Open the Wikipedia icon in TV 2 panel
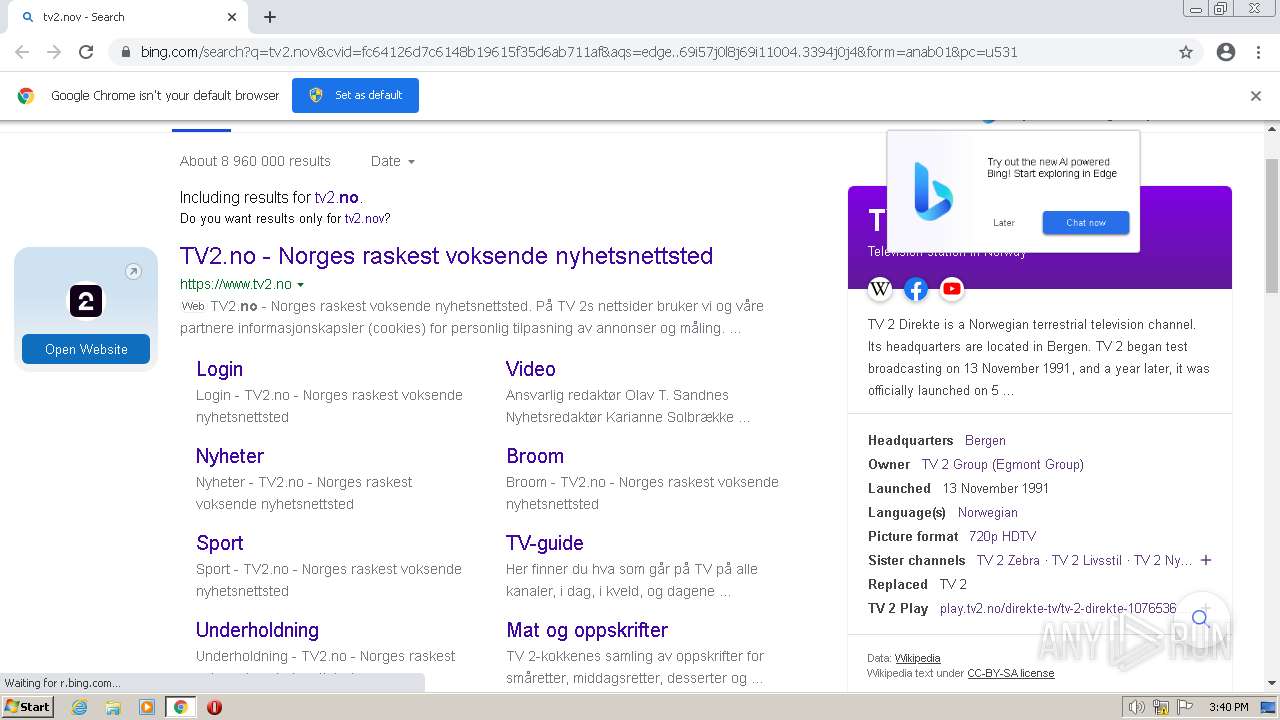The width and height of the screenshot is (1280, 720). tap(880, 289)
